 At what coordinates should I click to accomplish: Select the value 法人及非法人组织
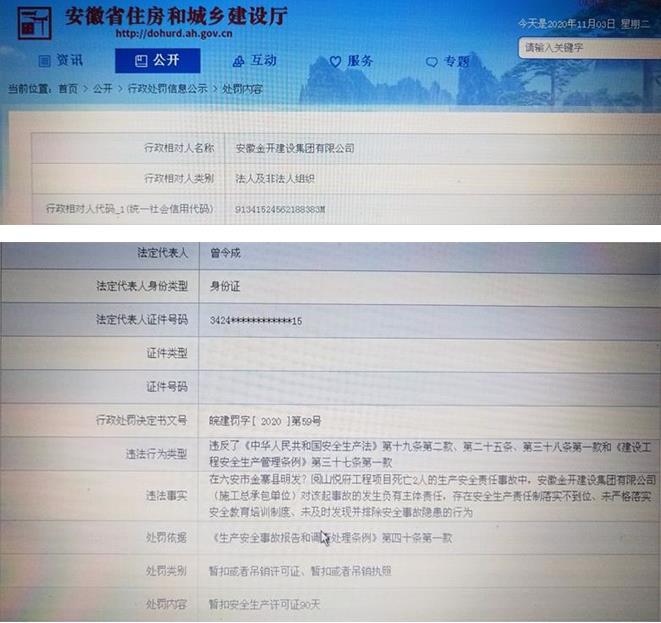275,178
